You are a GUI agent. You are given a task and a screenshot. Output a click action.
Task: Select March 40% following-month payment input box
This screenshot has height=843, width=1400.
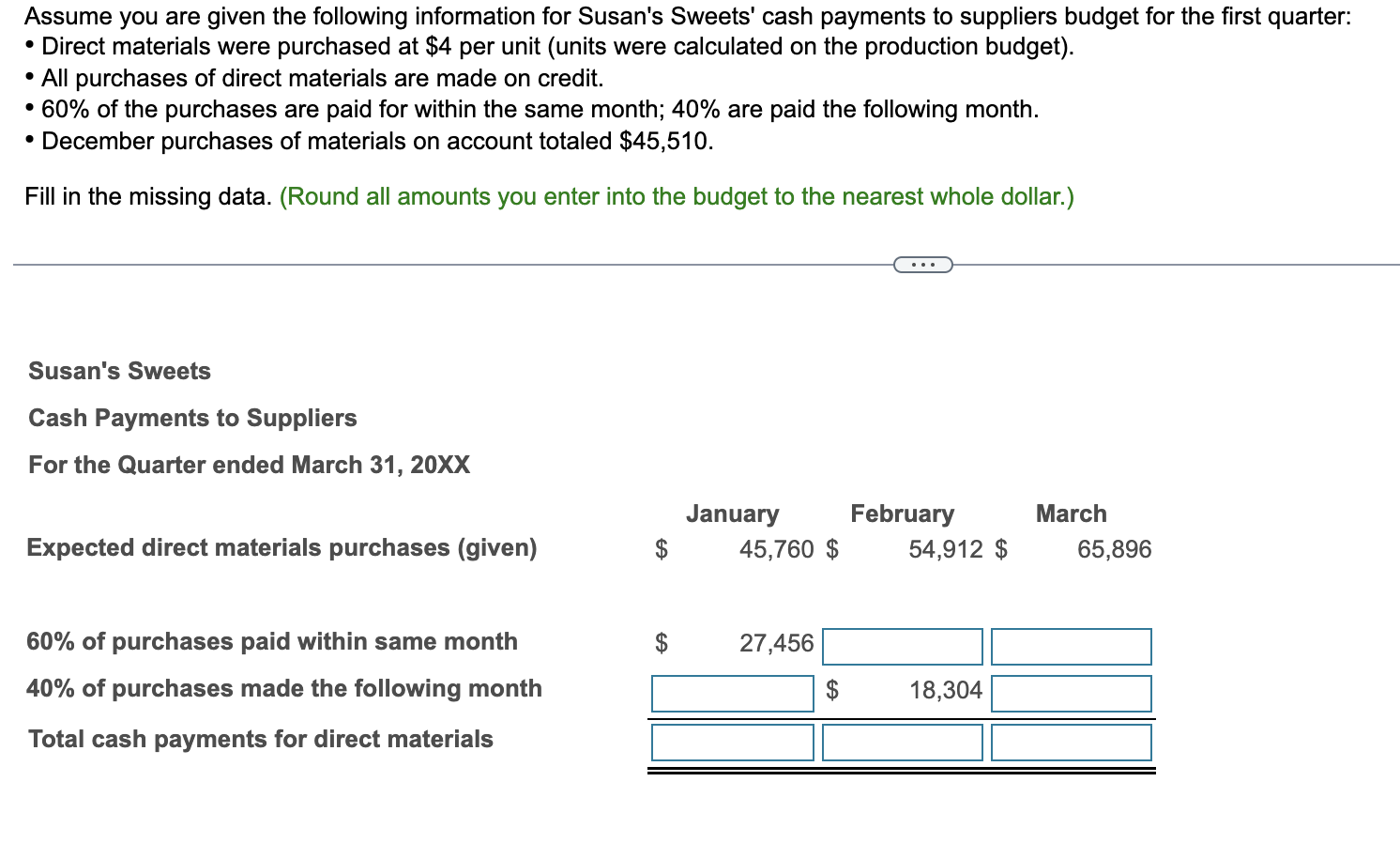tap(1071, 694)
